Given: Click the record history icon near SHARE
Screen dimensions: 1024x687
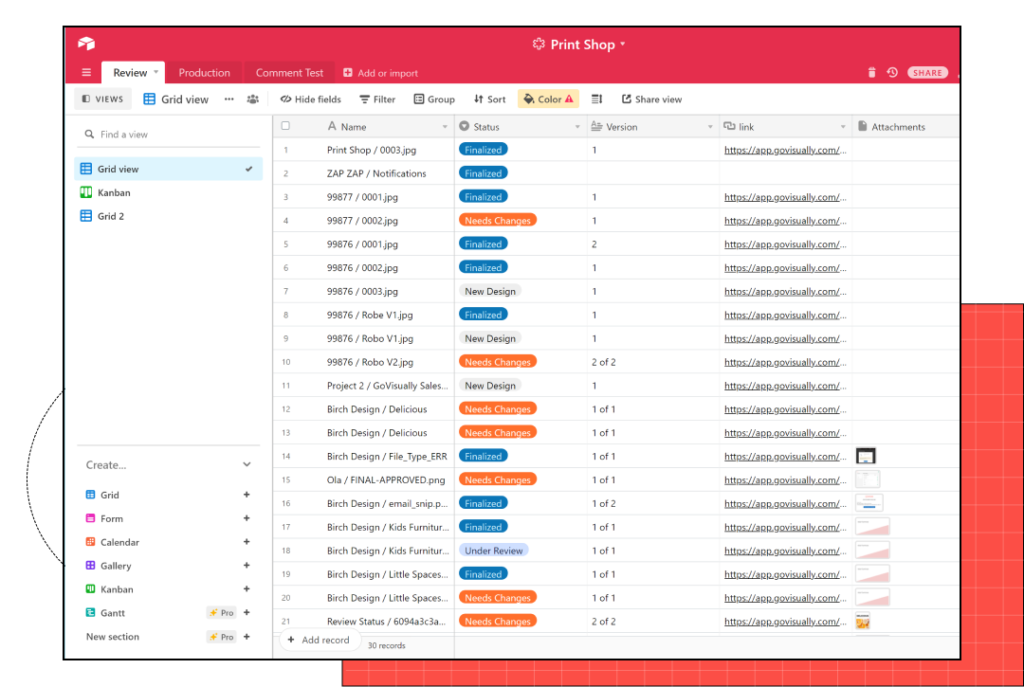Looking at the screenshot, I should coord(892,72).
